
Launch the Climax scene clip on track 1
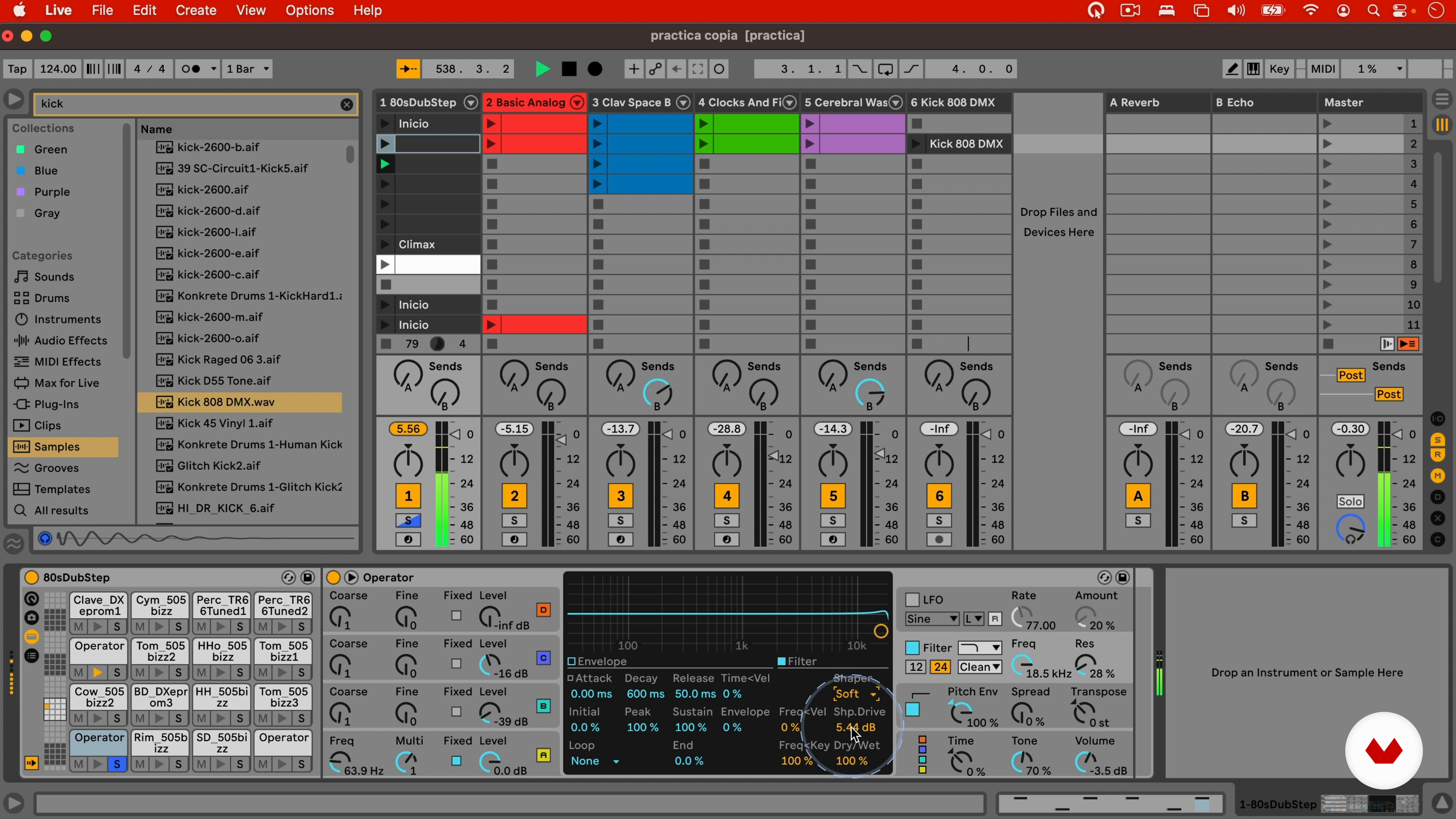click(x=385, y=244)
